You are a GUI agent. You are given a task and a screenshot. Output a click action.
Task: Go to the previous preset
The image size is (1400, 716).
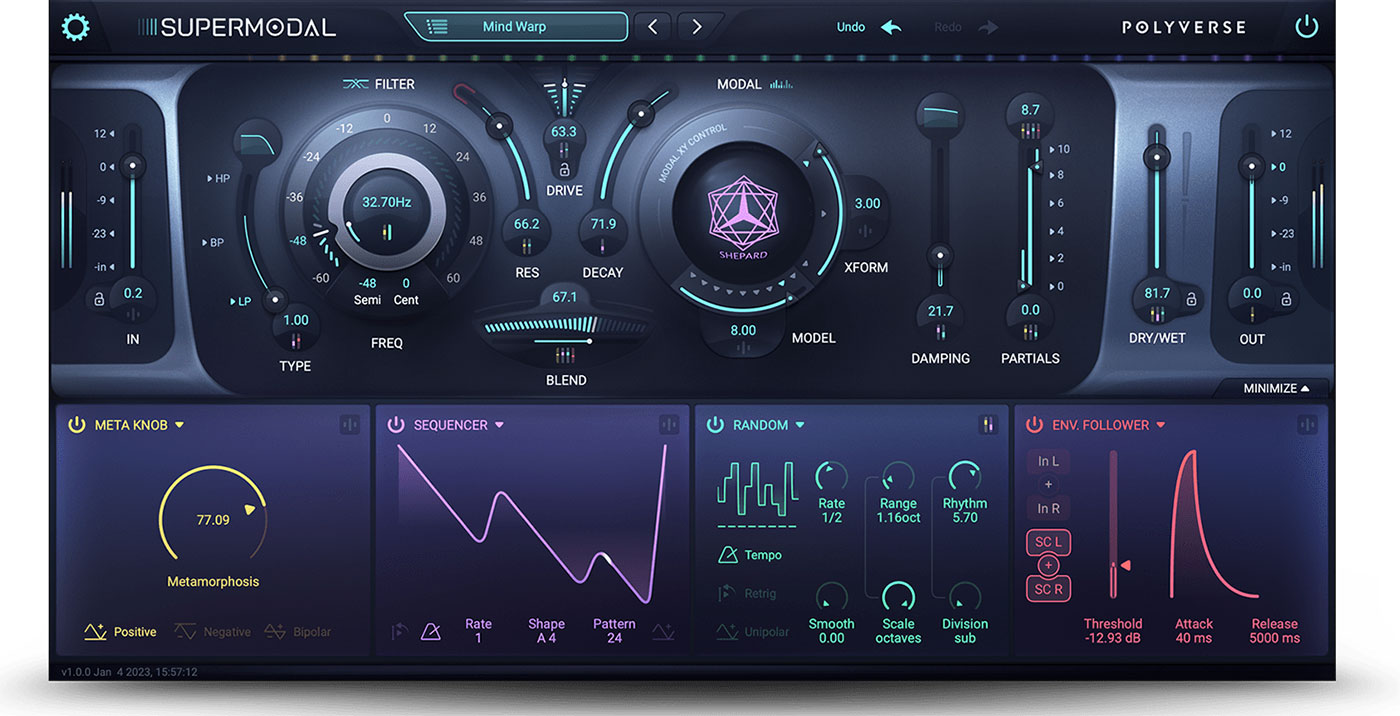coord(653,27)
